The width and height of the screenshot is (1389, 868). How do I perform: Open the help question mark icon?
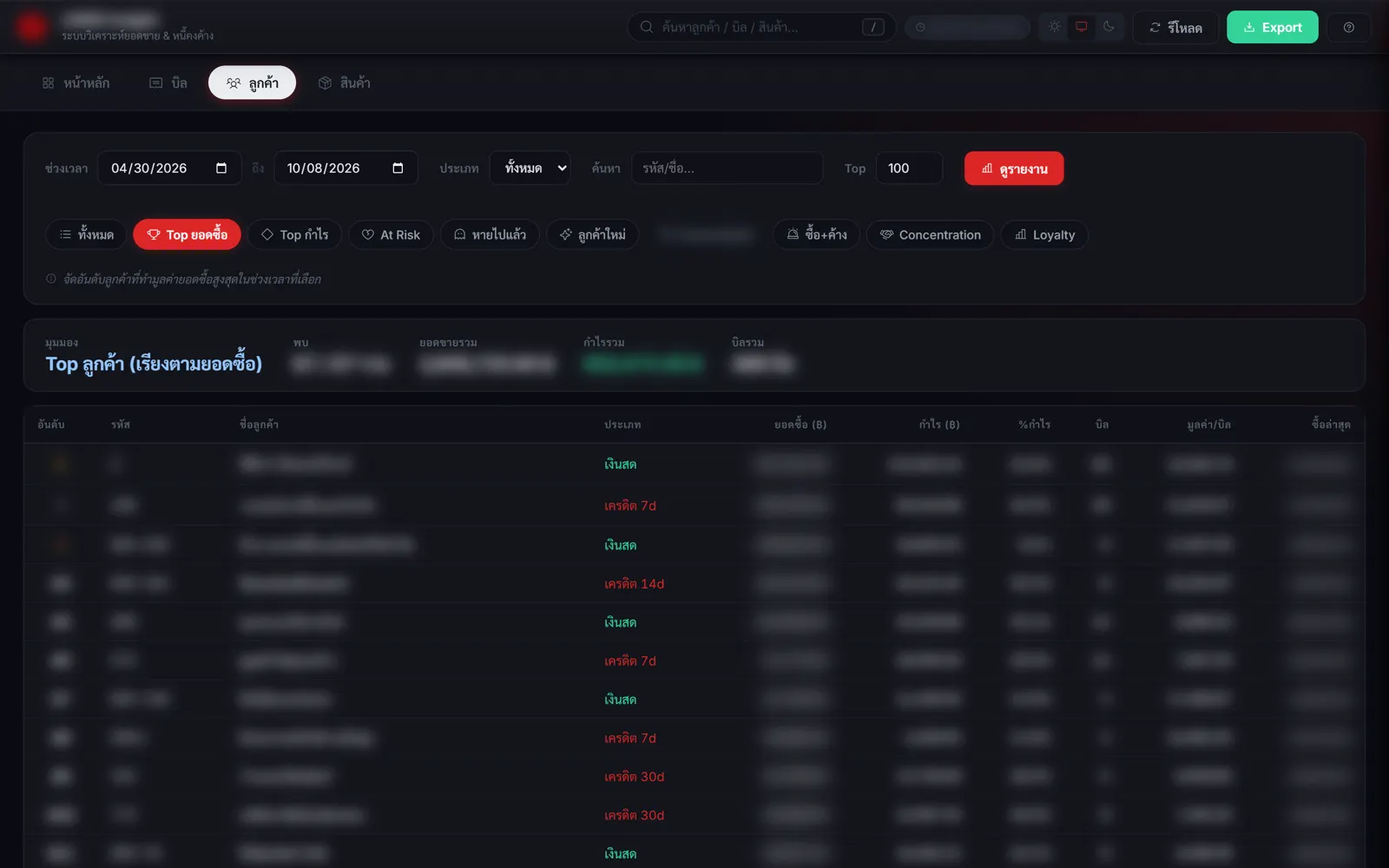1348,28
